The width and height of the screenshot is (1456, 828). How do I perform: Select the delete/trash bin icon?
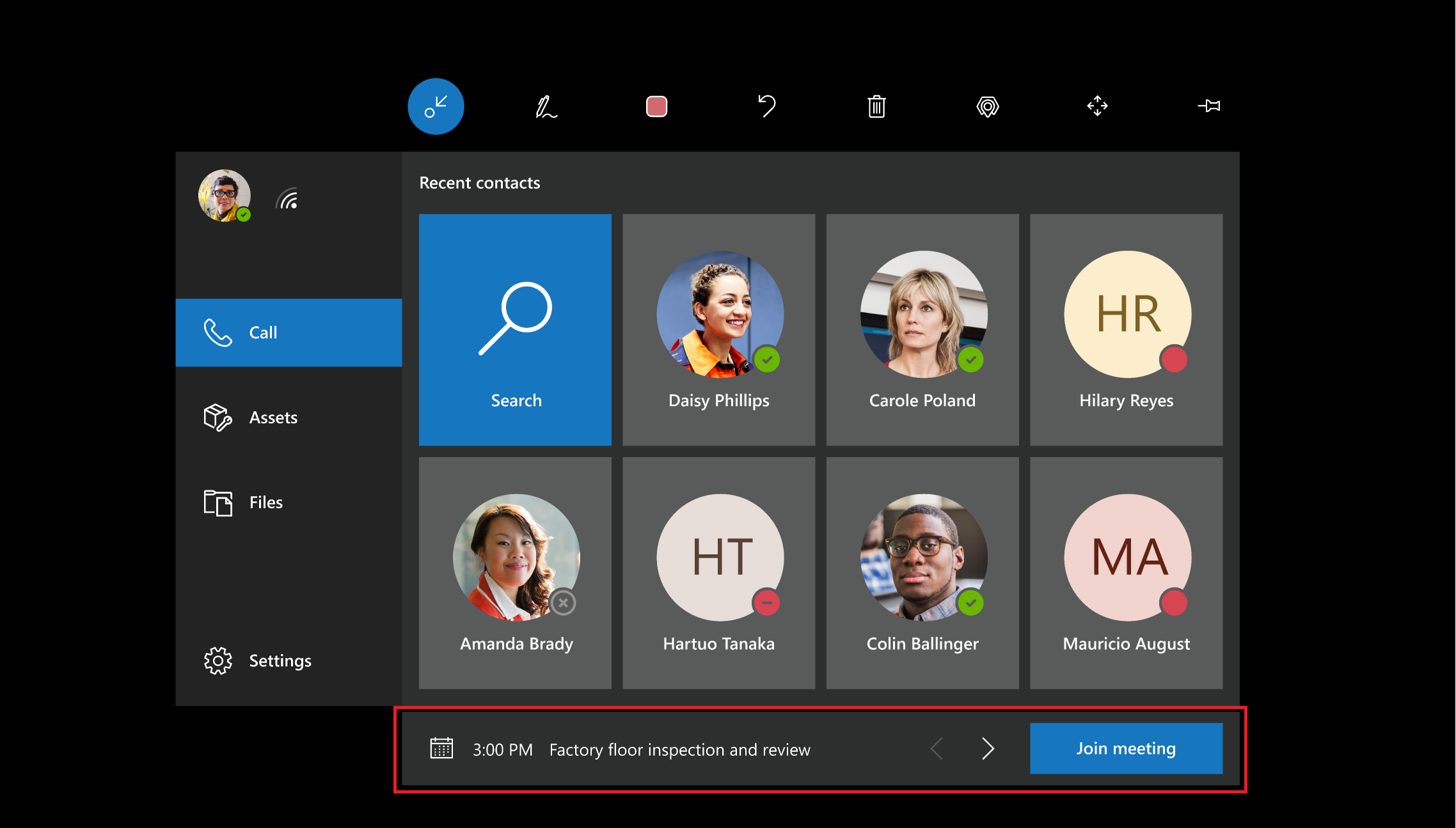tap(877, 106)
